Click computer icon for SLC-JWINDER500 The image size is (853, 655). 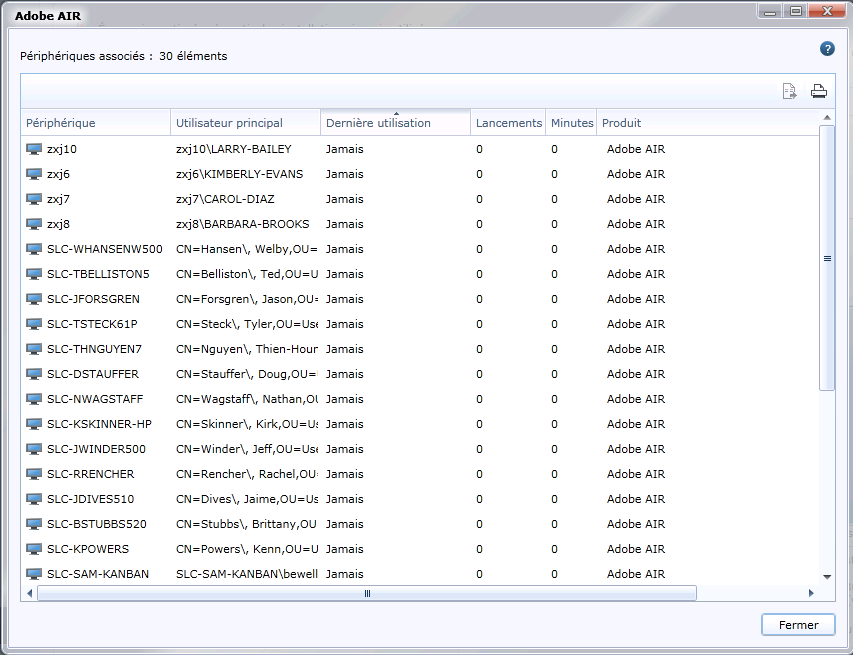tap(34, 449)
